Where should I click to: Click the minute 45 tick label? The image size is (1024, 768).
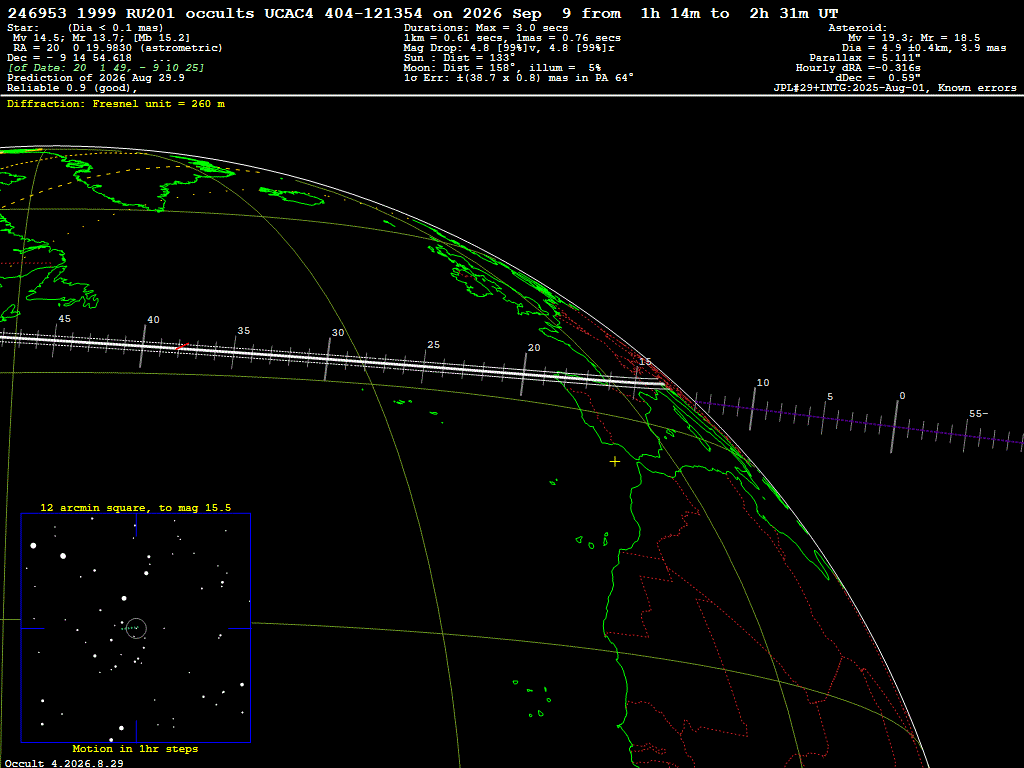(64, 319)
